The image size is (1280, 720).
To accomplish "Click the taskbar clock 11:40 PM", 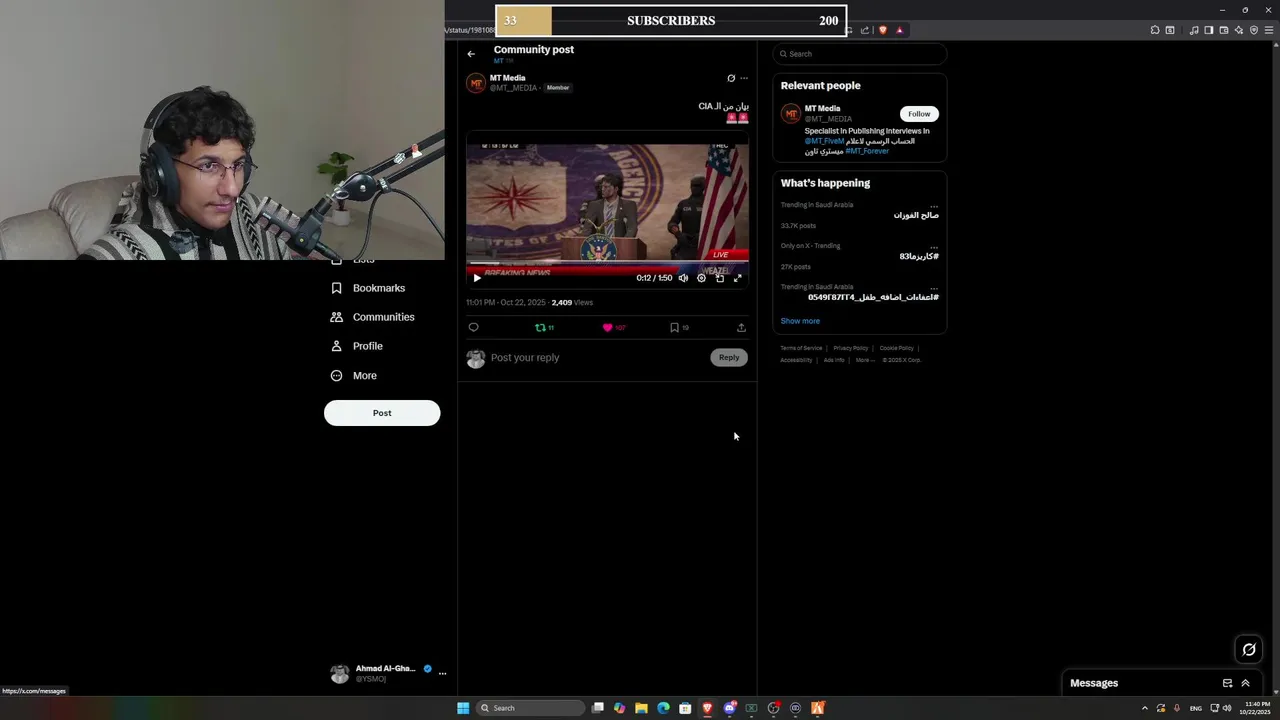I will (1257, 708).
